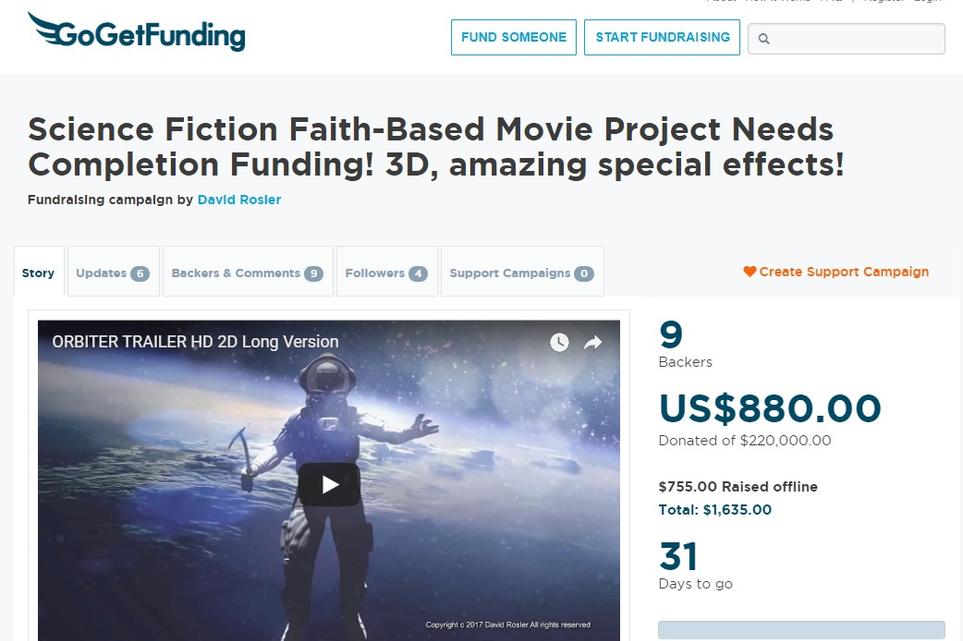
Task: Open the Story tab
Action: [39, 272]
